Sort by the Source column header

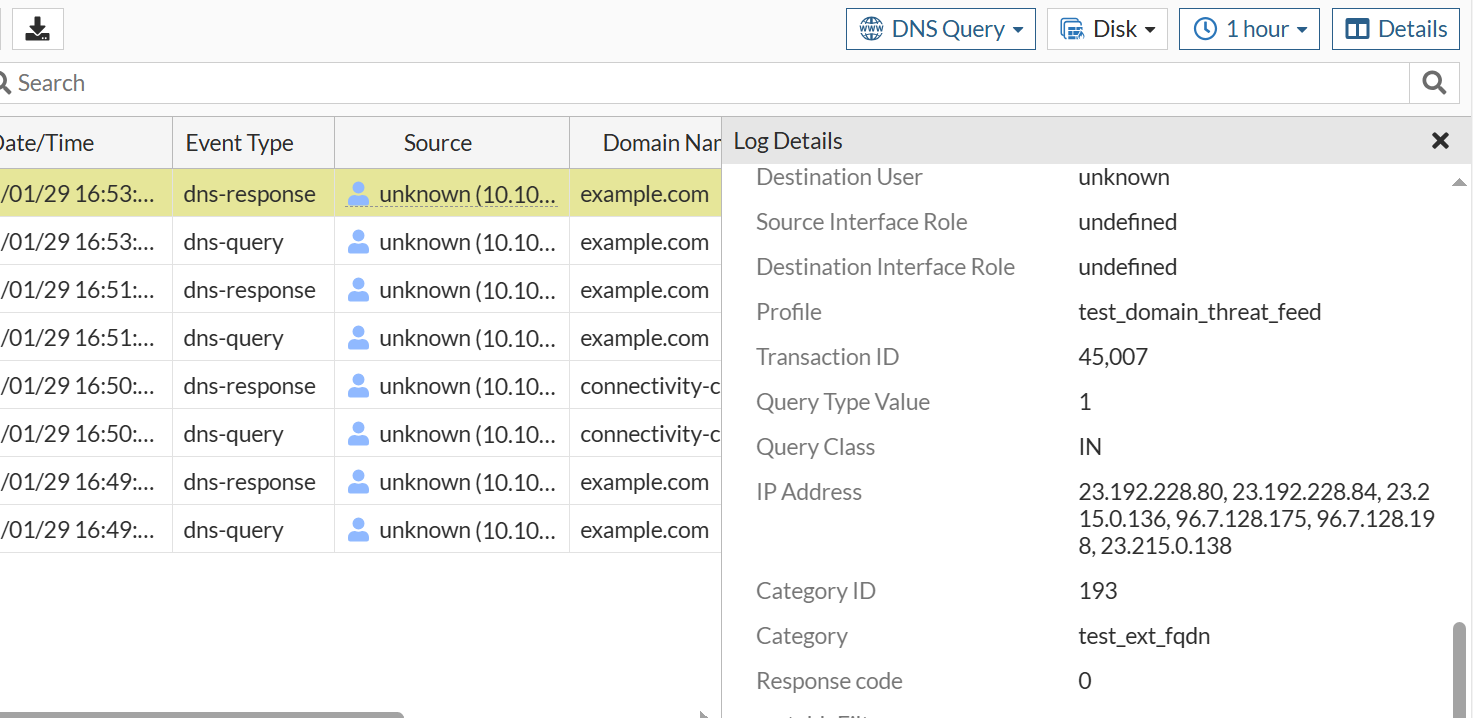(x=452, y=143)
